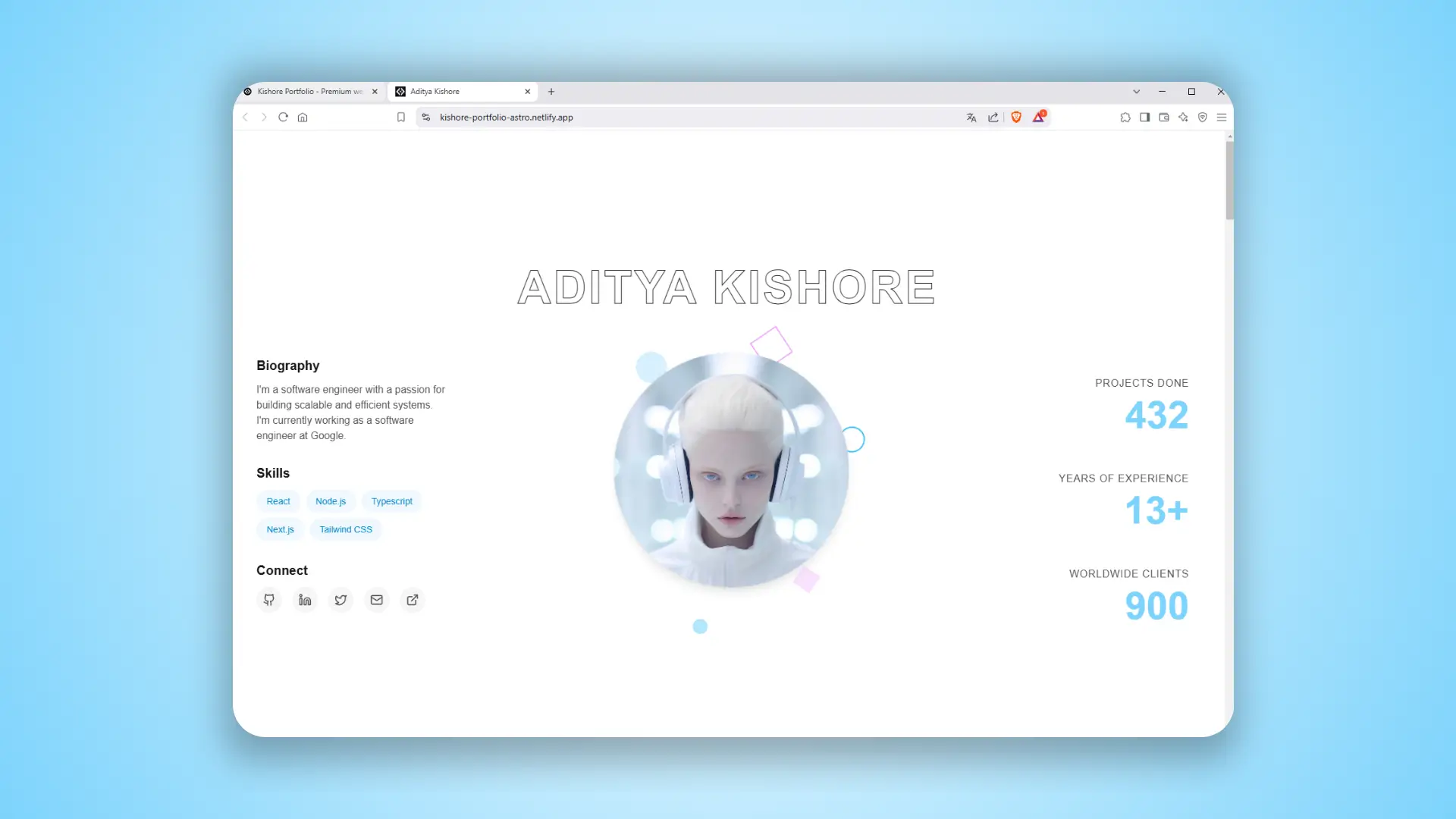1456x819 pixels.
Task: Click the React skill tag
Action: click(278, 501)
